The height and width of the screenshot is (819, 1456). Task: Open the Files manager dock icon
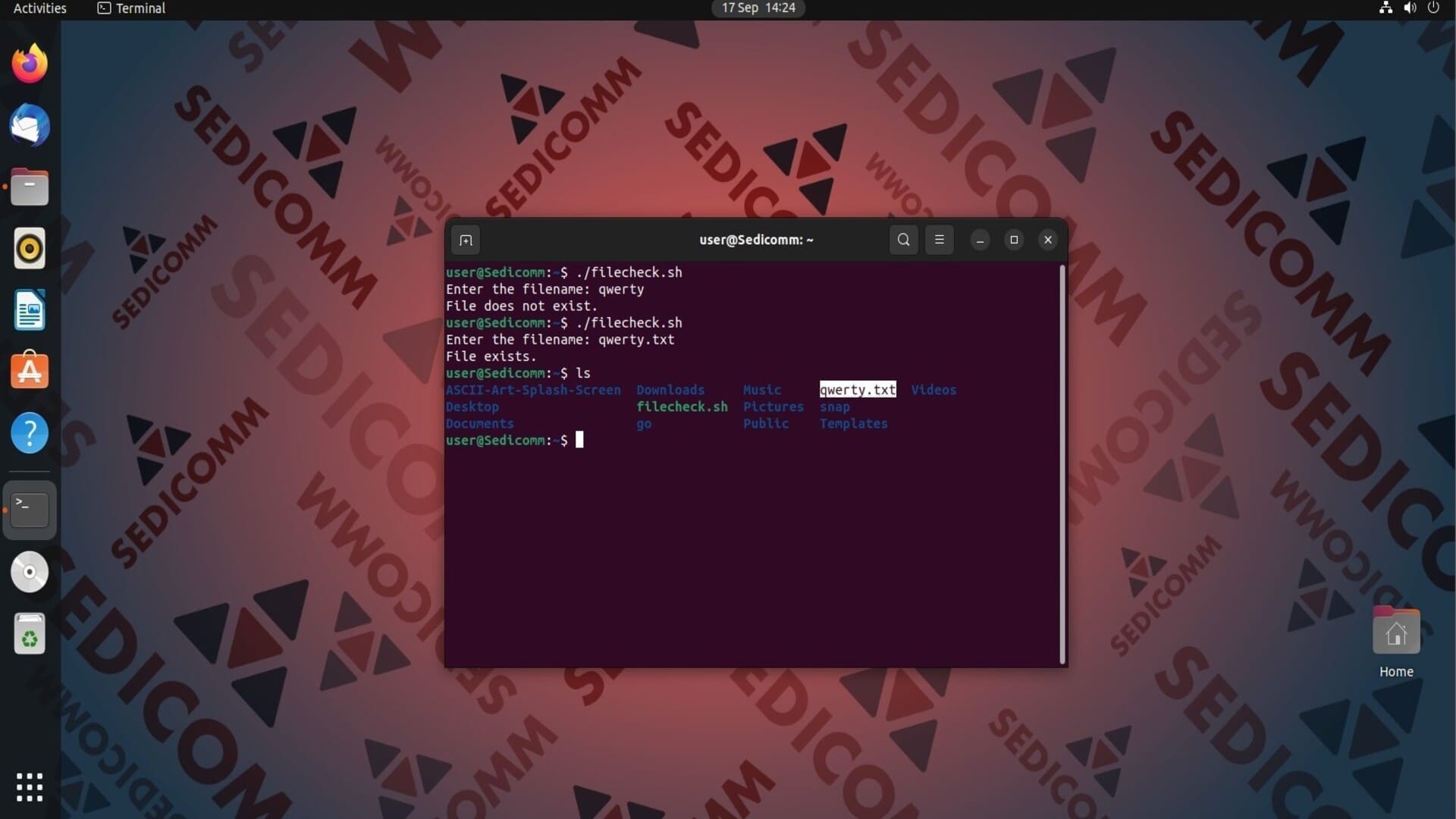30,187
